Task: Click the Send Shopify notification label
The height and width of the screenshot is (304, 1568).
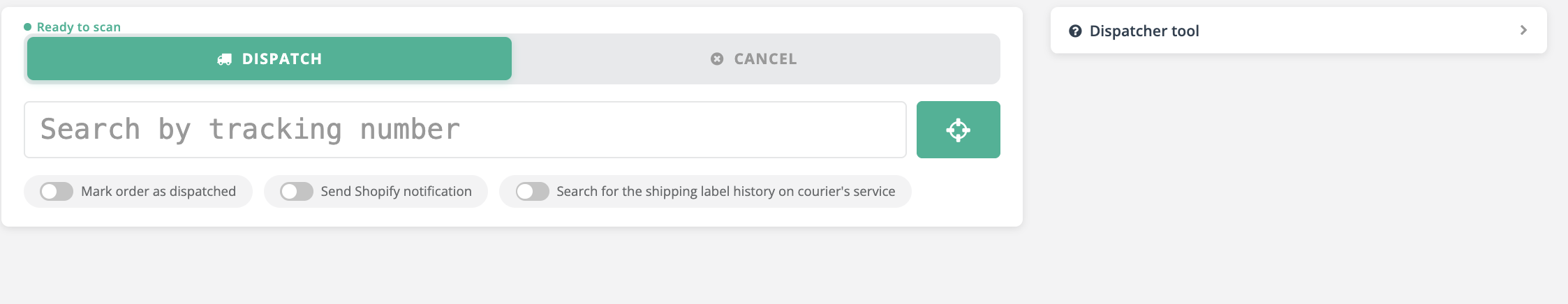Action: pos(396,192)
